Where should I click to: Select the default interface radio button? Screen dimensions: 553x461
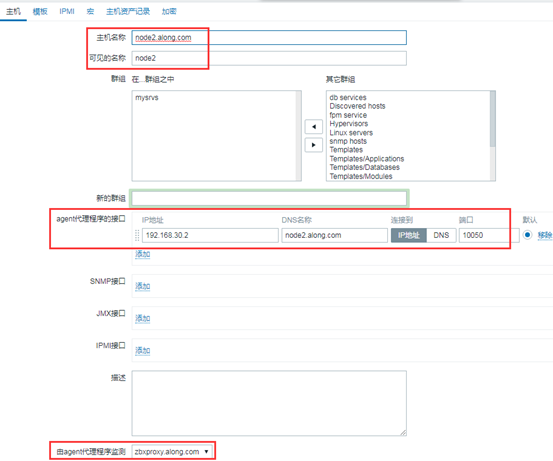[527, 235]
